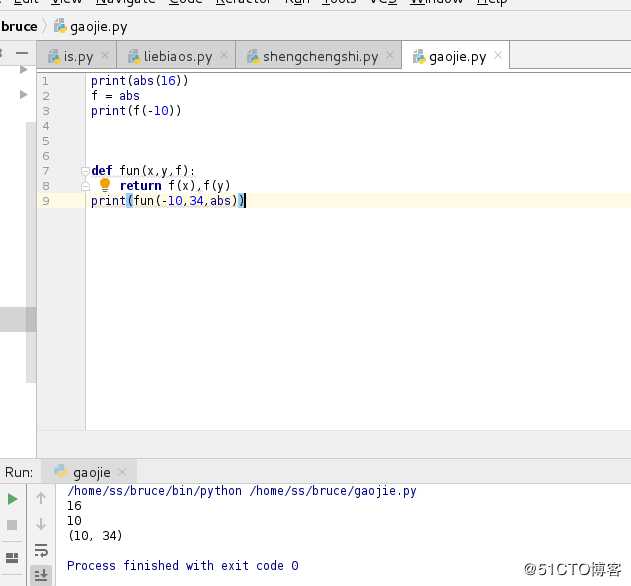Viewport: 631px width, 586px height.
Task: Click the print(abs(16)) code line
Action: click(x=139, y=81)
